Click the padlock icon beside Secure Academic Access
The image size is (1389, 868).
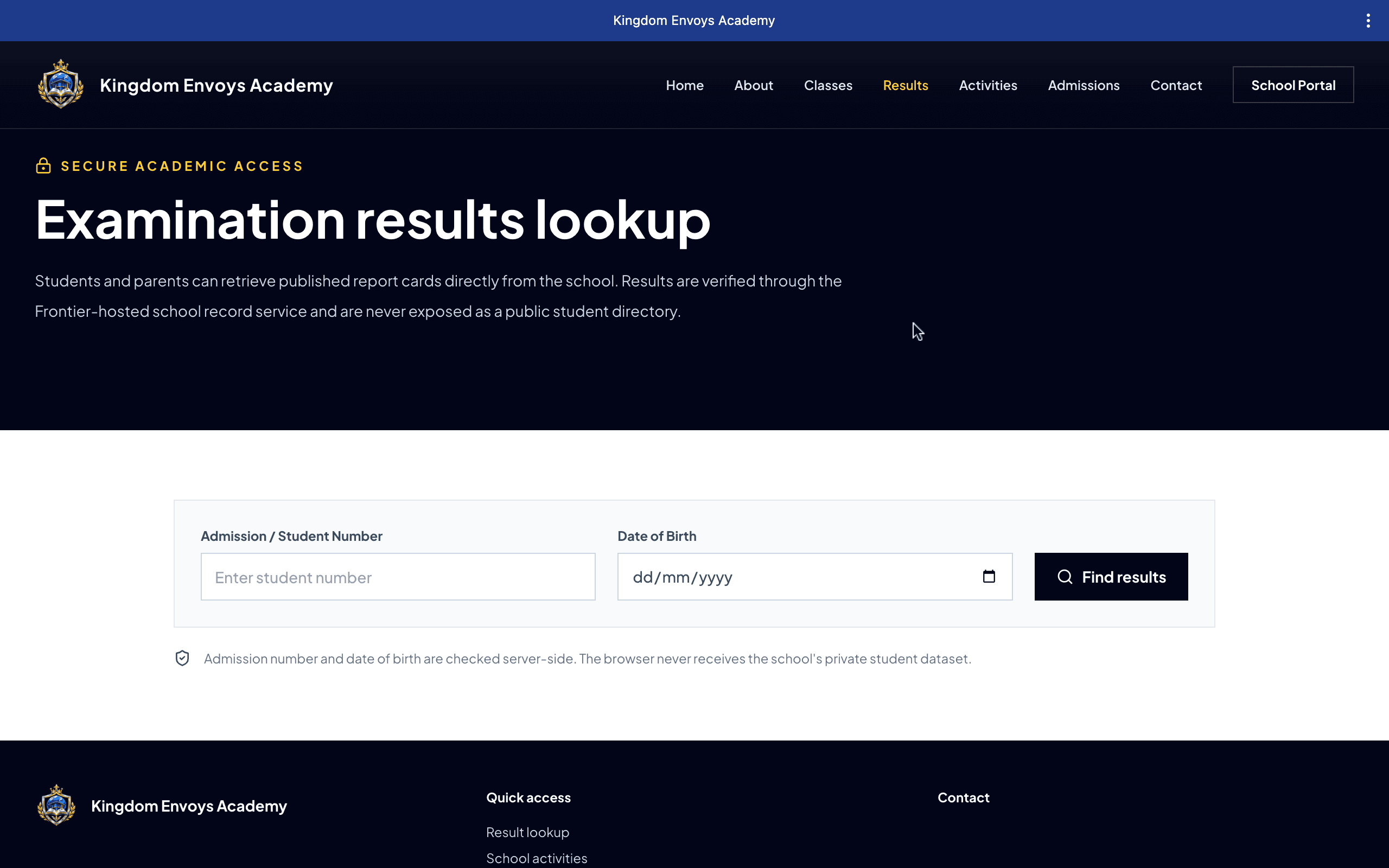pyautogui.click(x=43, y=166)
